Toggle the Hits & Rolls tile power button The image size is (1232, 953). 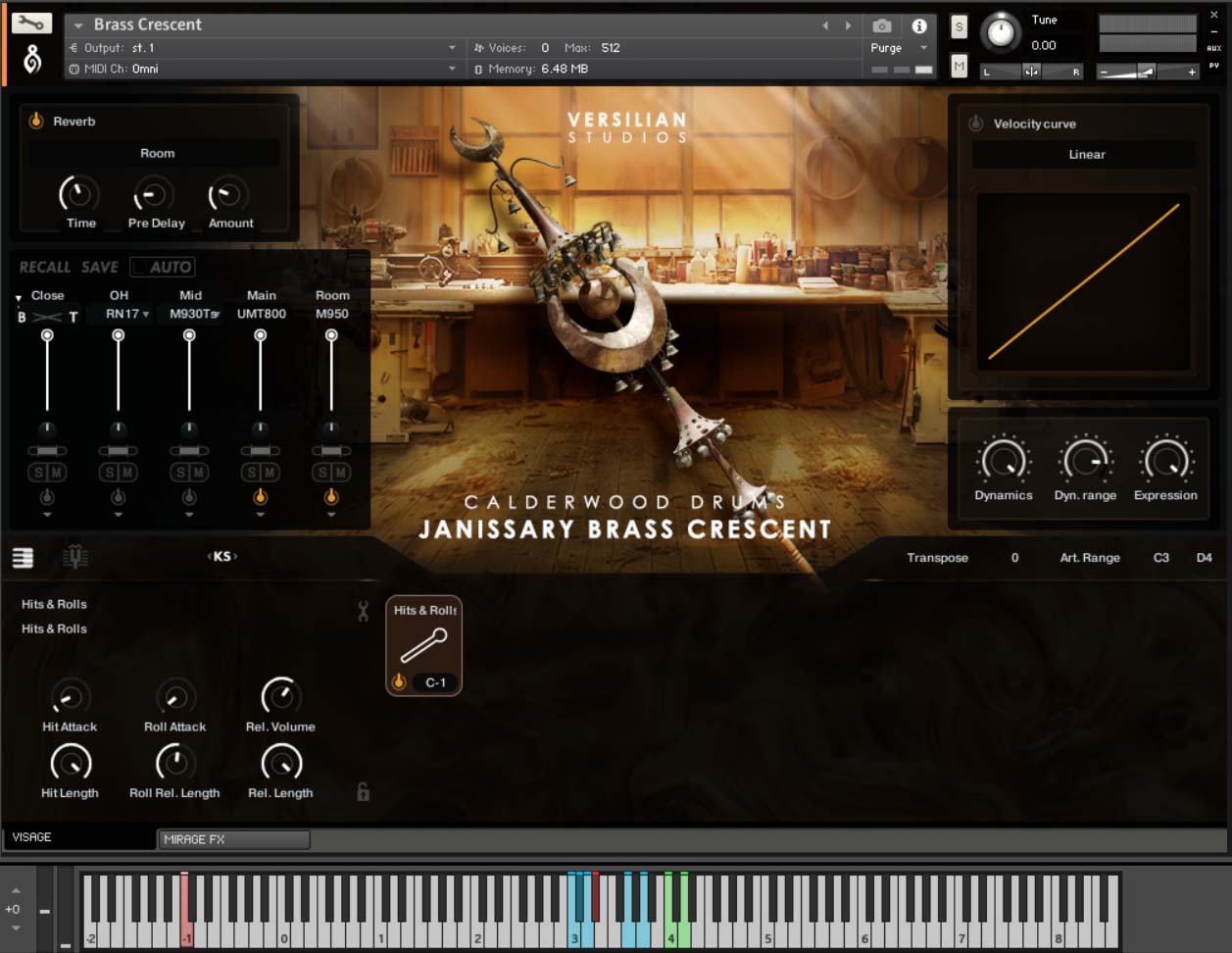(399, 681)
